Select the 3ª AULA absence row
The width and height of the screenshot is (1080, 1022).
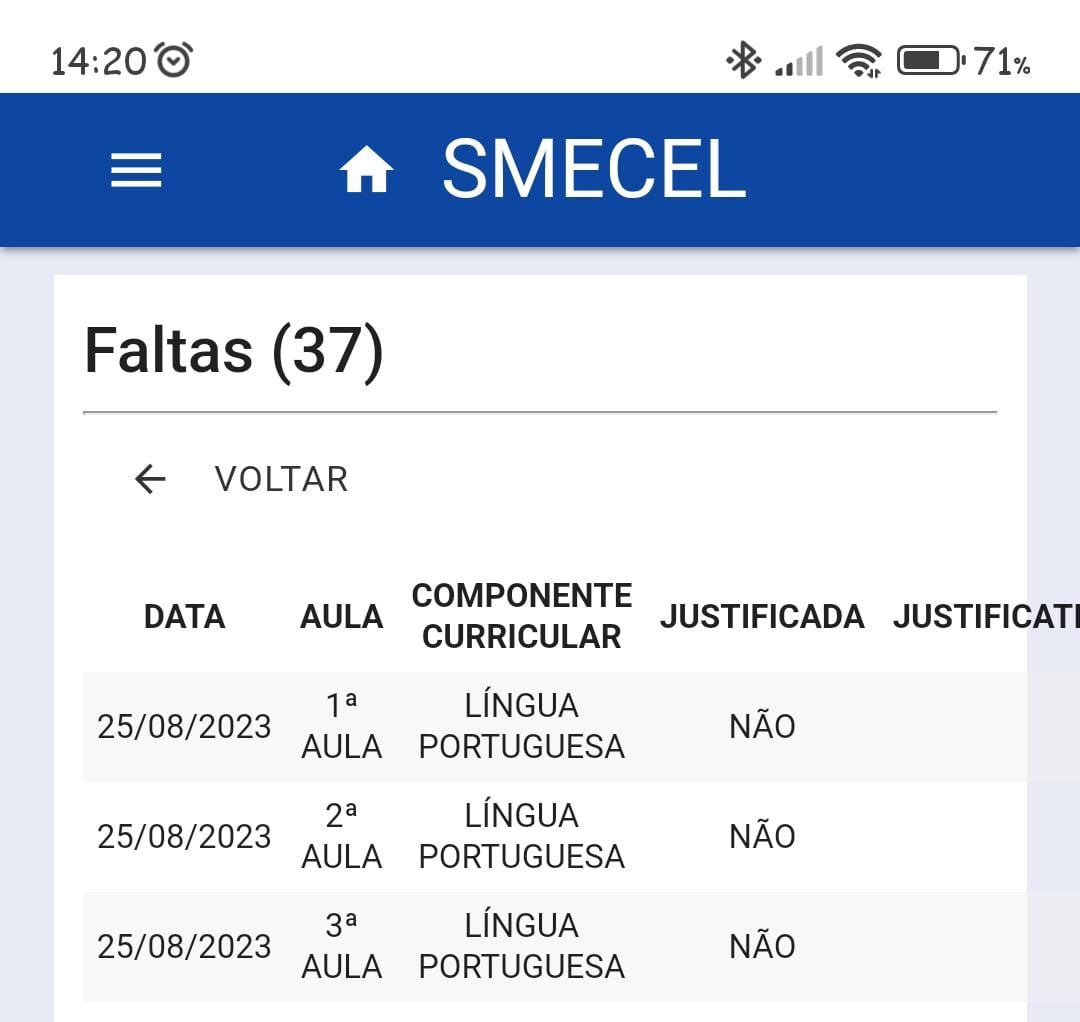pyautogui.click(x=554, y=947)
